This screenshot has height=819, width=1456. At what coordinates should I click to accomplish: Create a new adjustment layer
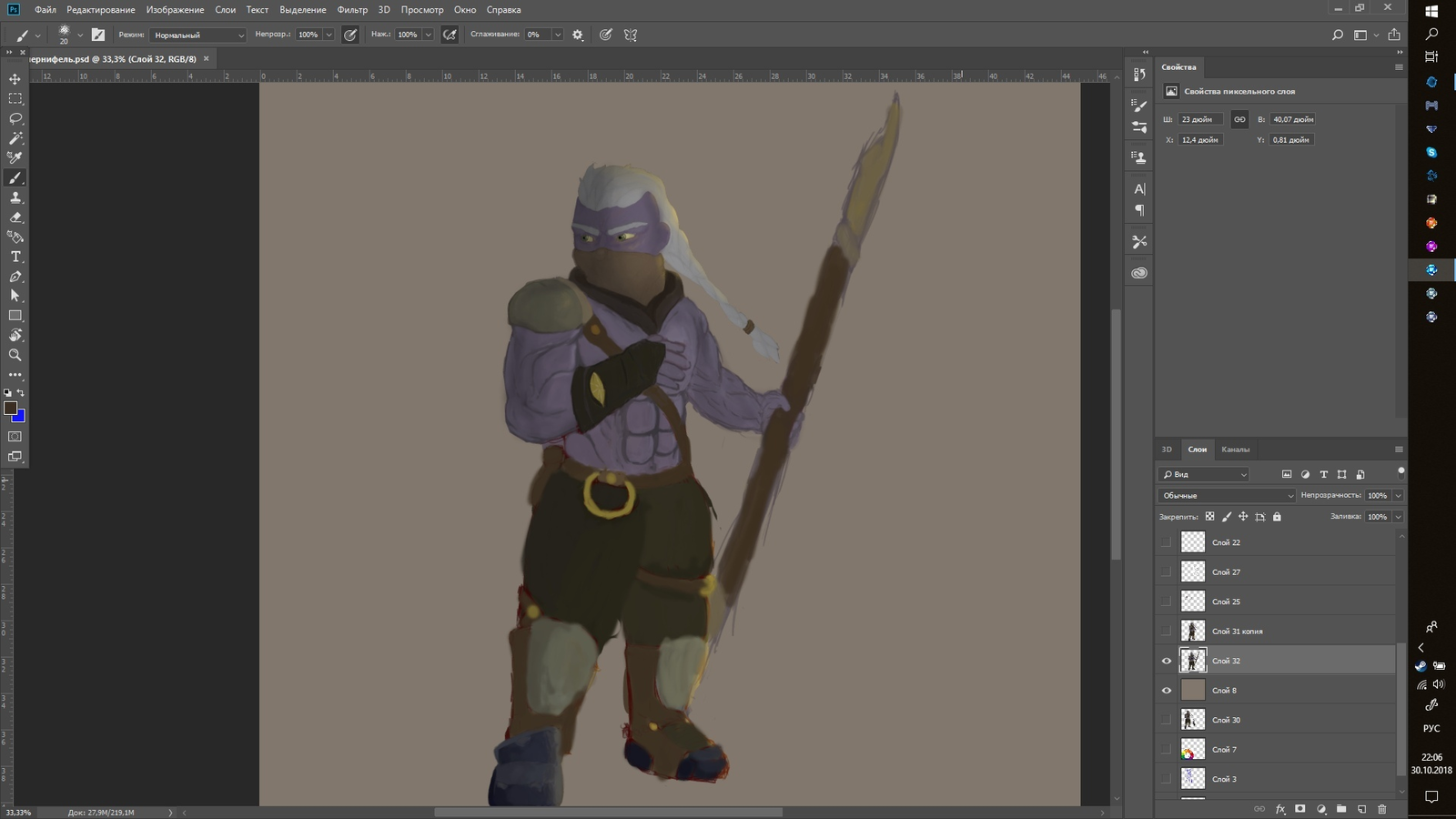click(x=1321, y=809)
